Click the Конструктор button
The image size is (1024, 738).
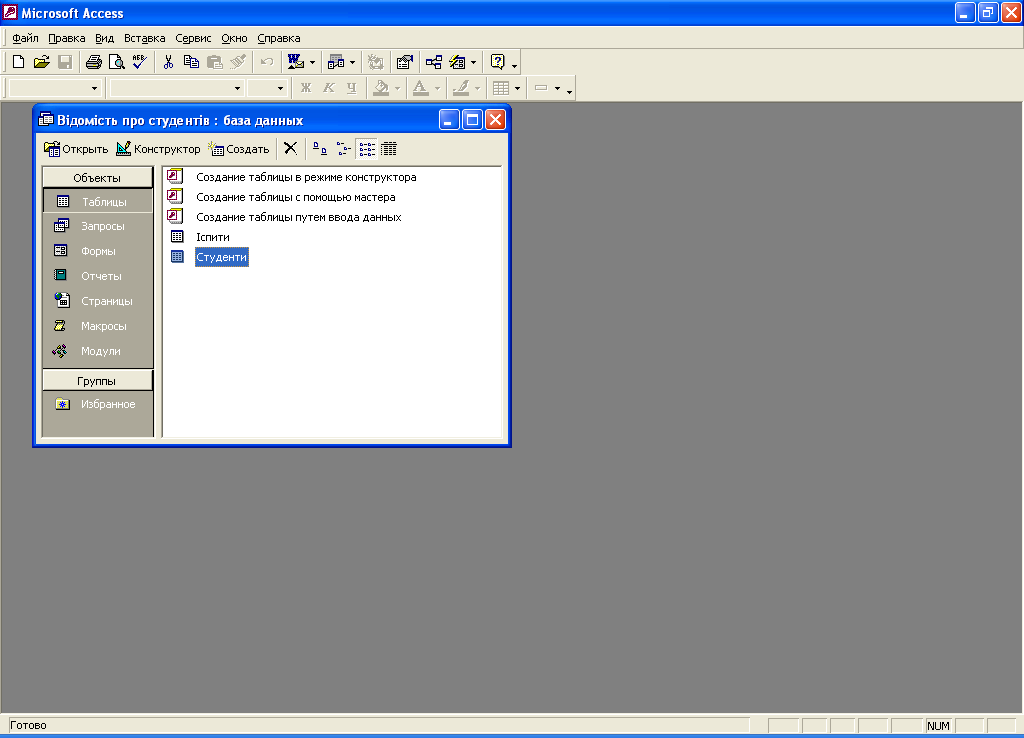158,149
